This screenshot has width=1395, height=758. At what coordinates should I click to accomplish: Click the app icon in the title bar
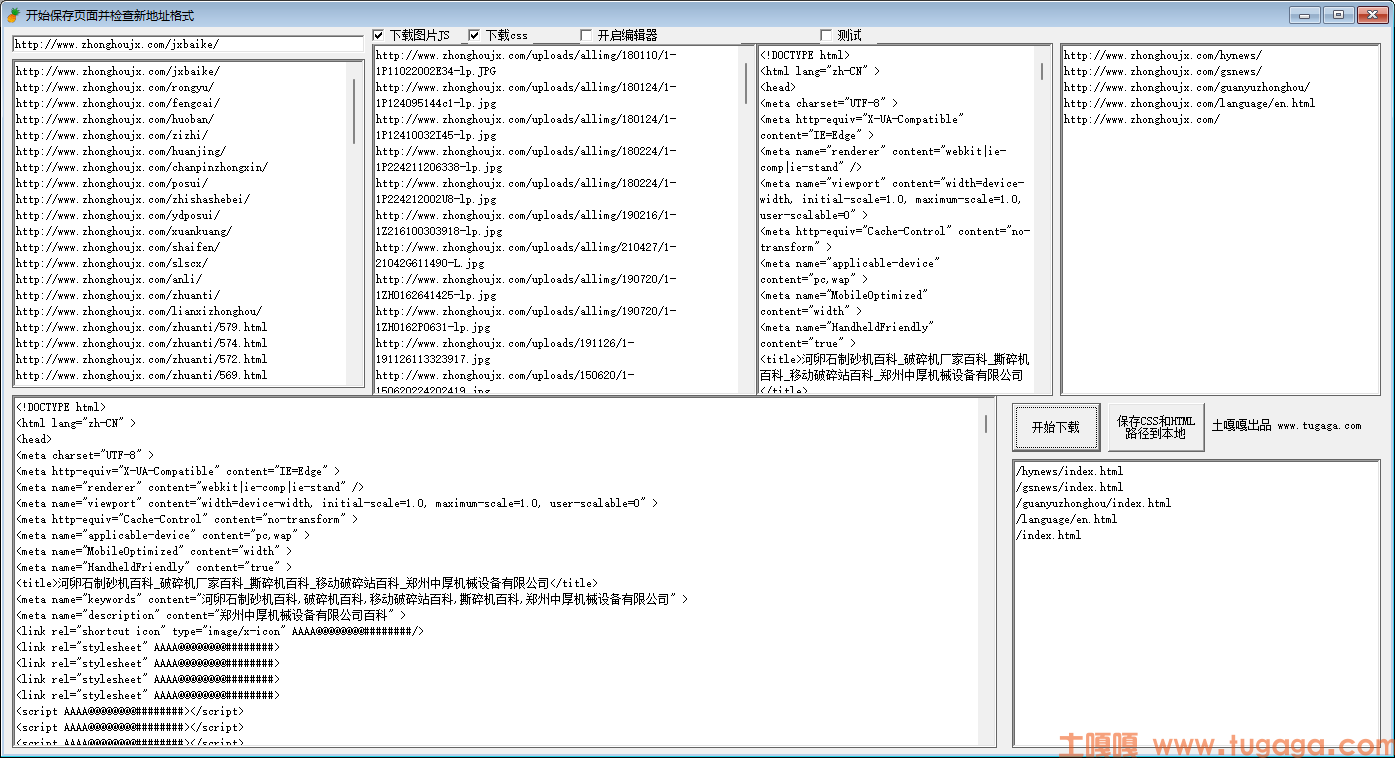[x=13, y=15]
